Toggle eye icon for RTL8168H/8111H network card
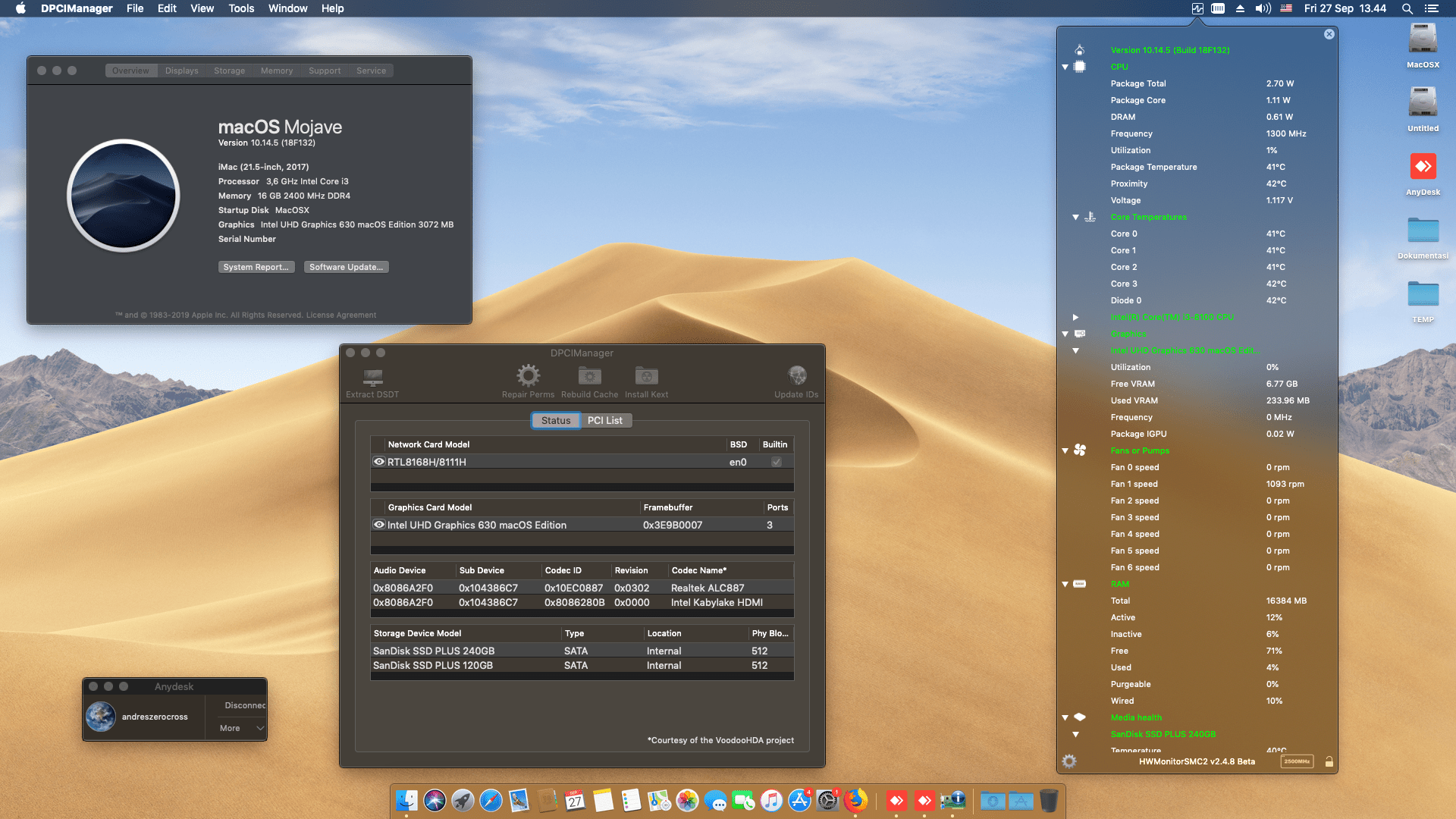This screenshot has height=819, width=1456. 379,462
